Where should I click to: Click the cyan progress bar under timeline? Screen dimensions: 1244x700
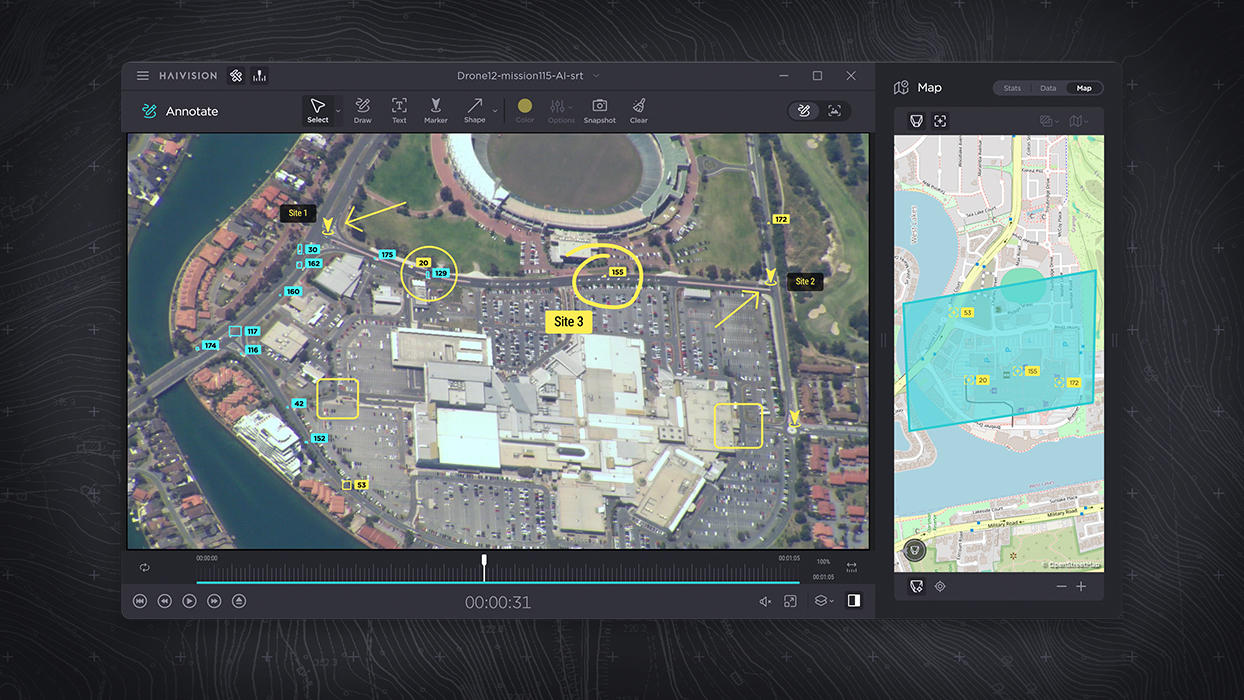497,582
